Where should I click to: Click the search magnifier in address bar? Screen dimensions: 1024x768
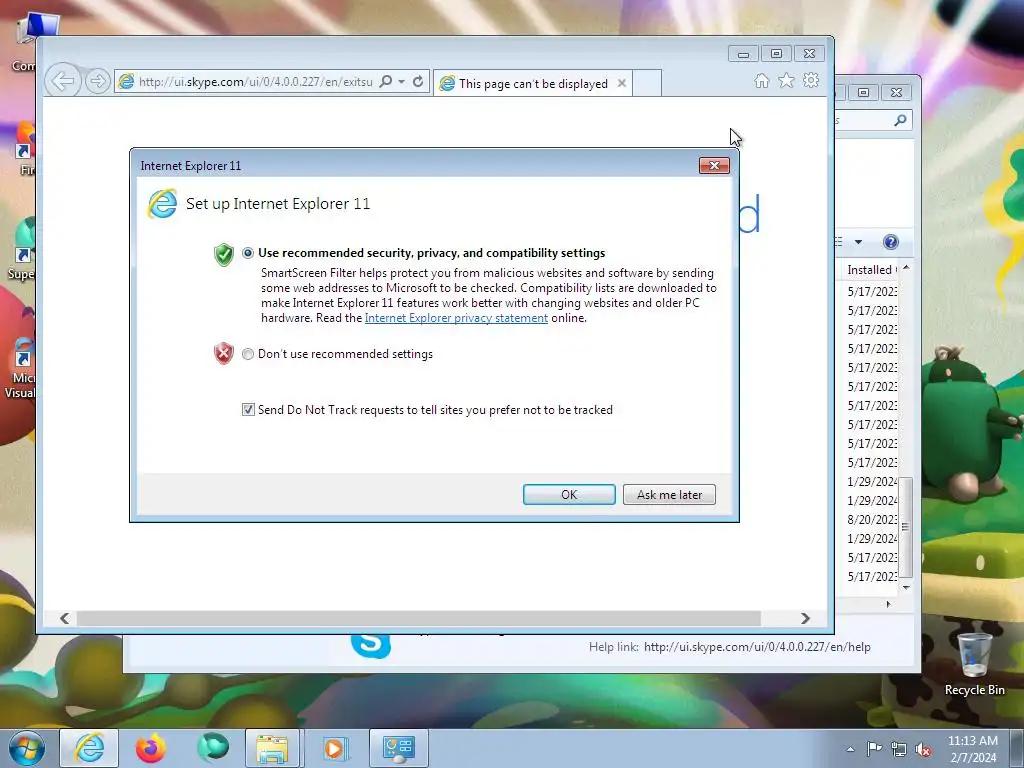tap(386, 82)
